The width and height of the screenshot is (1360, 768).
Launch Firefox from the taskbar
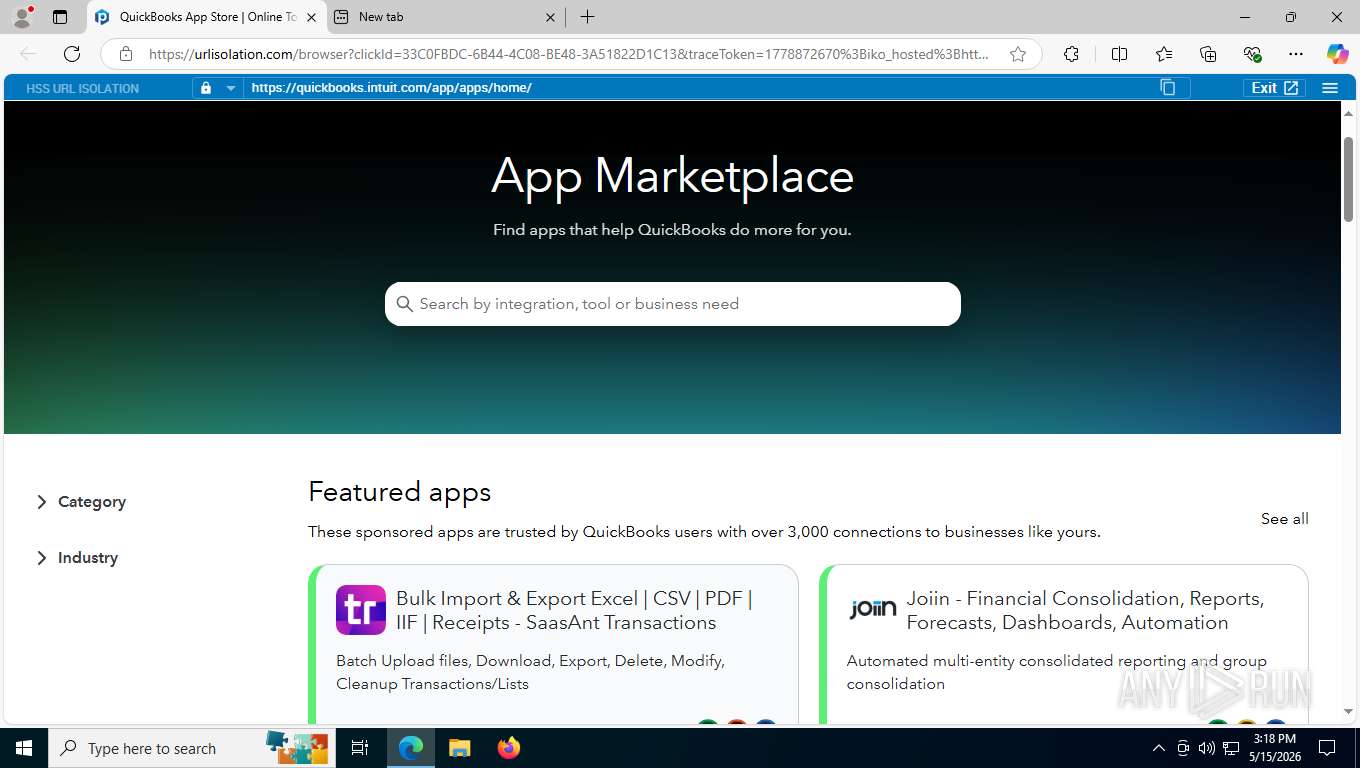pyautogui.click(x=509, y=748)
